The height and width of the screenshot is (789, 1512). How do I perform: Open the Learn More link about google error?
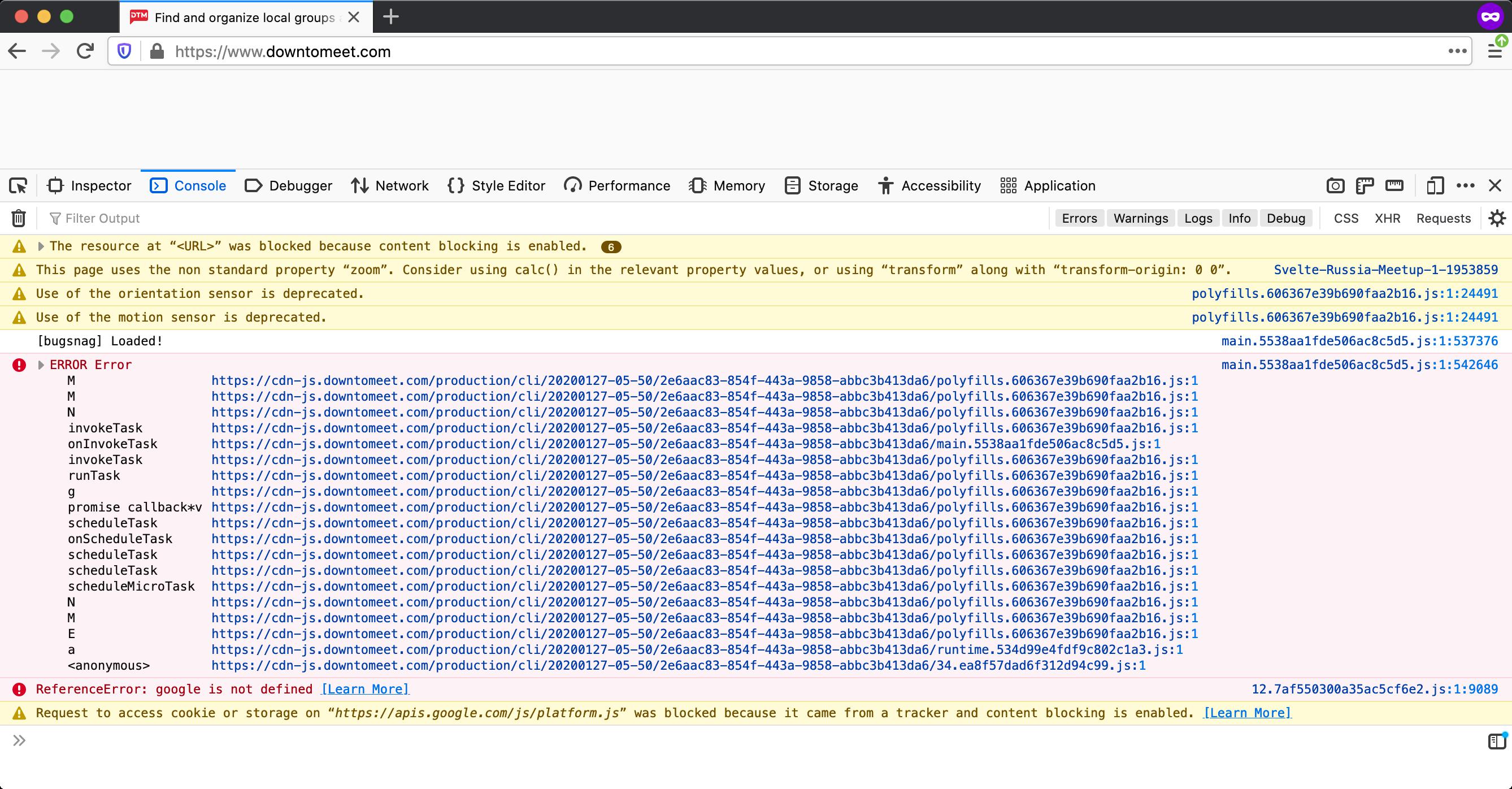[x=365, y=688]
